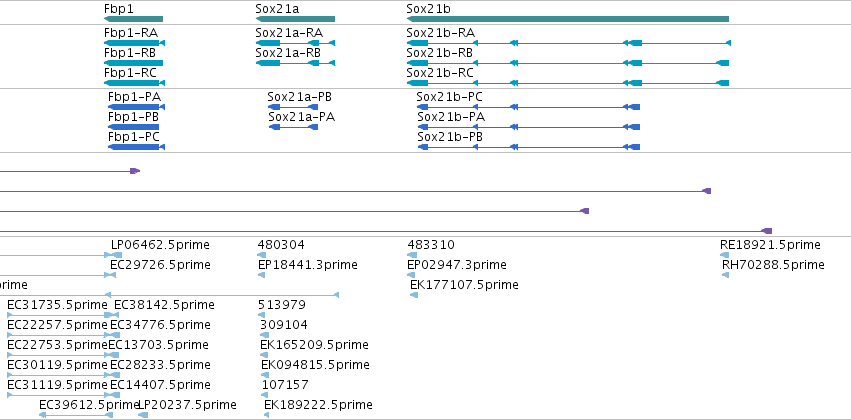Click the EC31735.5prime EST label

click(x=58, y=305)
